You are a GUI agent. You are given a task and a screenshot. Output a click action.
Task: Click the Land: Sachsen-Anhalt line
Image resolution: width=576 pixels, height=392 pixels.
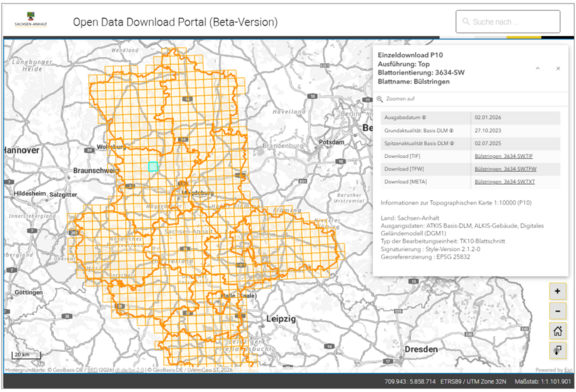410,218
